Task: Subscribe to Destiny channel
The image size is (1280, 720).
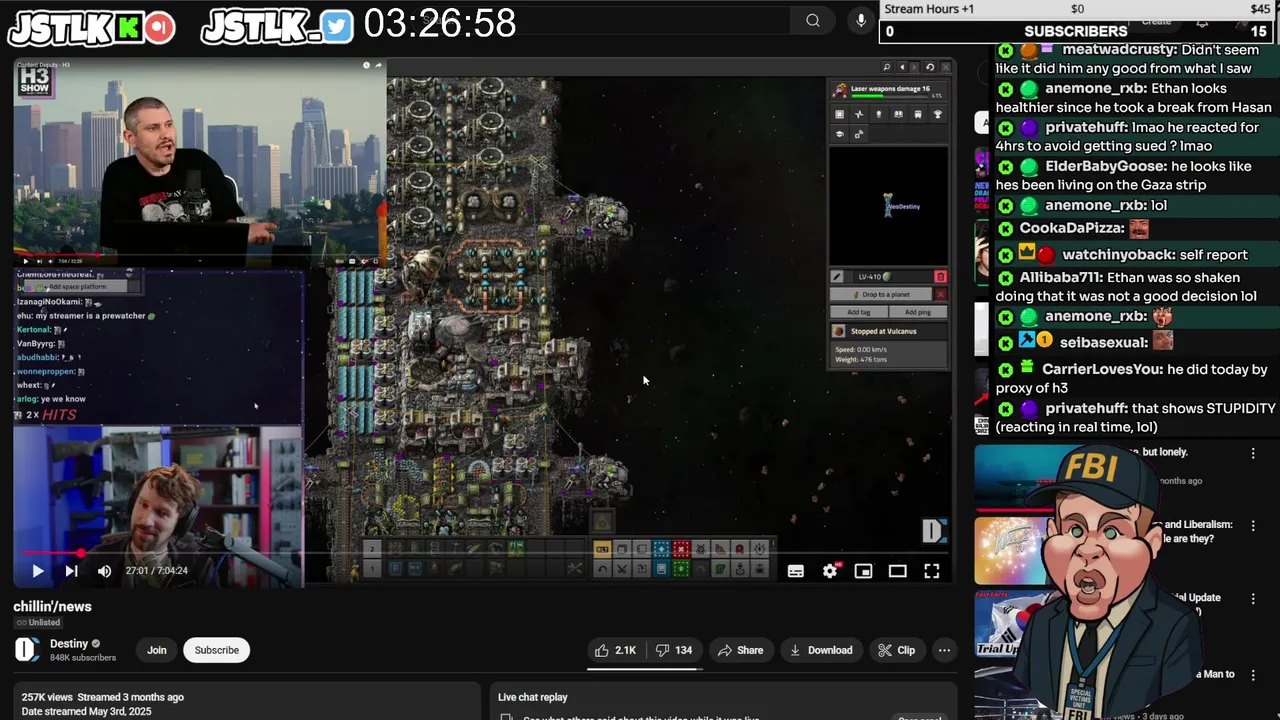Action: (217, 650)
